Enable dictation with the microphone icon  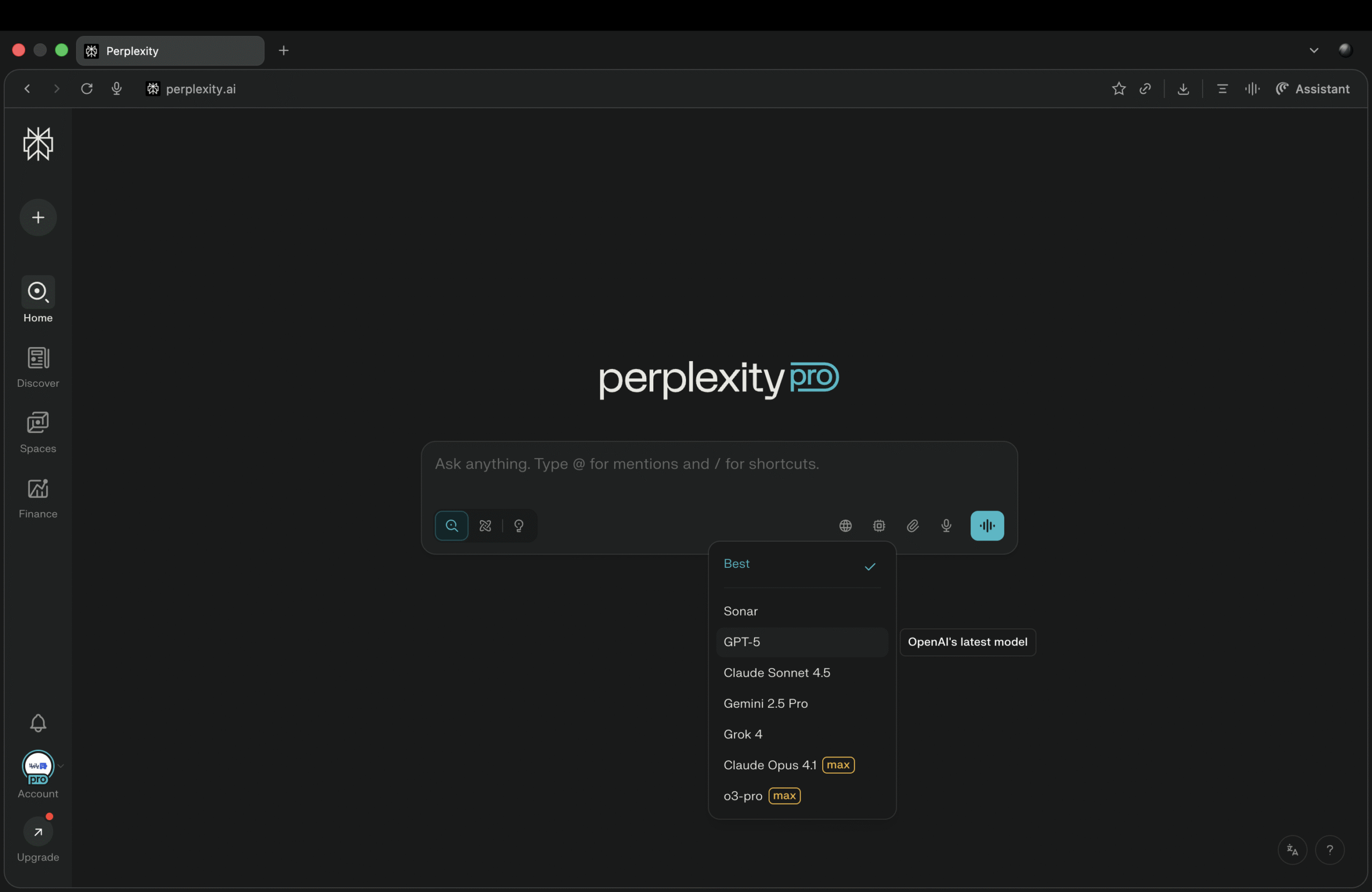click(945, 526)
